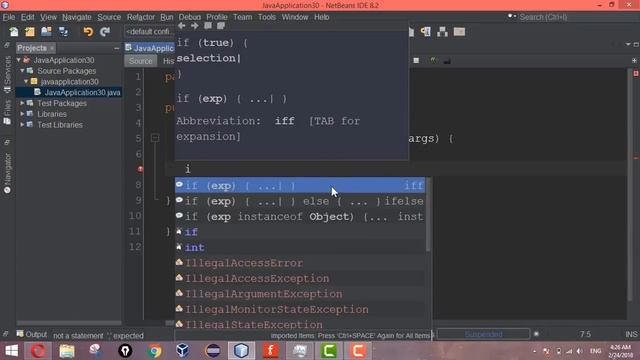Select the 'int' keyword completion
Viewport: 640px width, 360px height.
pos(300,248)
